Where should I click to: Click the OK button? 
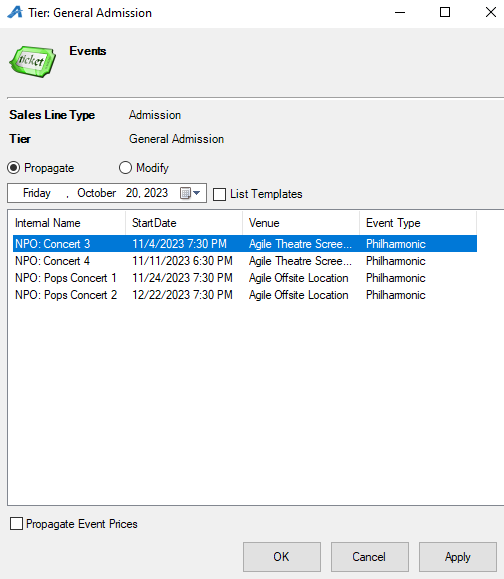click(282, 557)
